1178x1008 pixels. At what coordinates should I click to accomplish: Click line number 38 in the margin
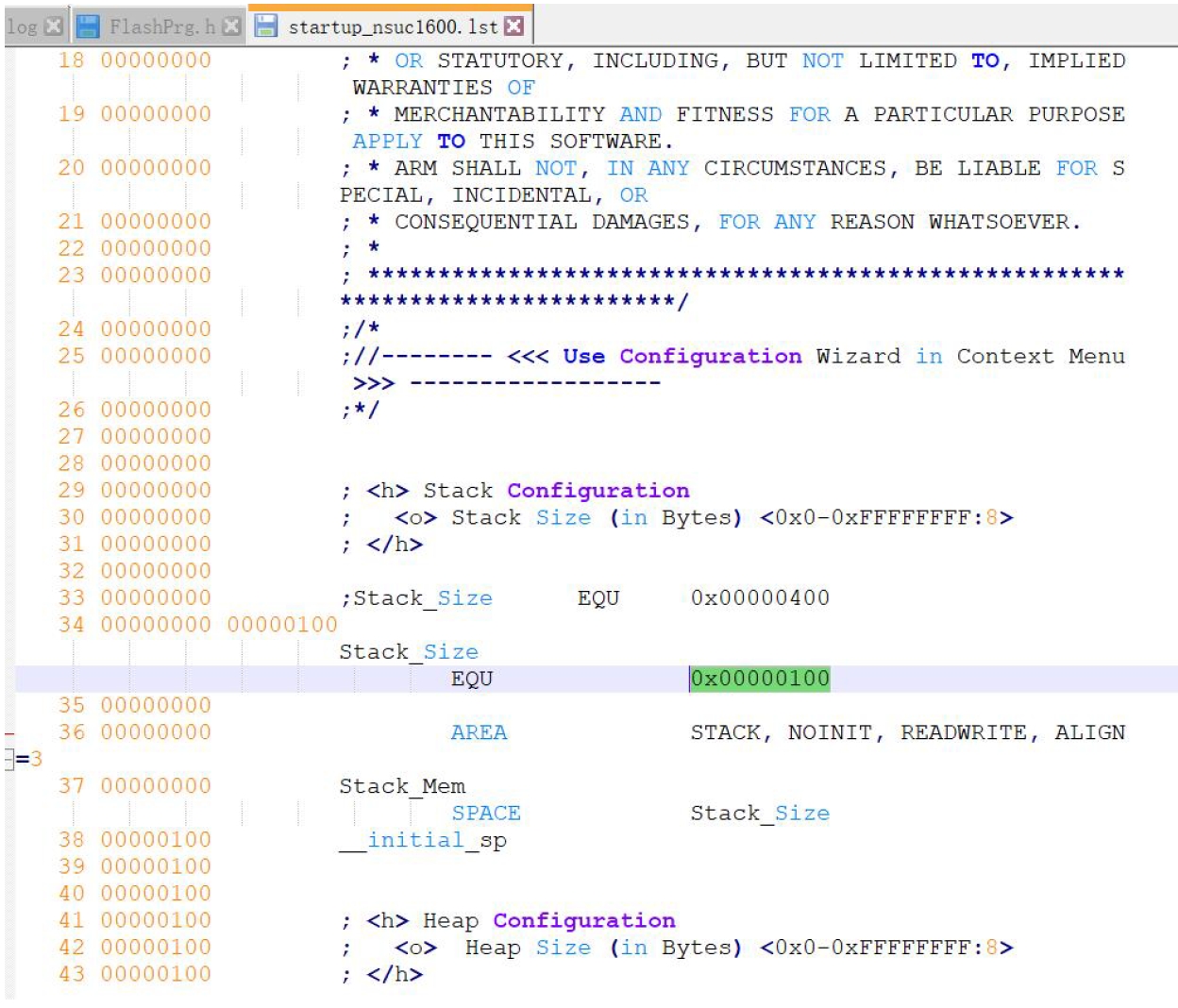tap(71, 840)
